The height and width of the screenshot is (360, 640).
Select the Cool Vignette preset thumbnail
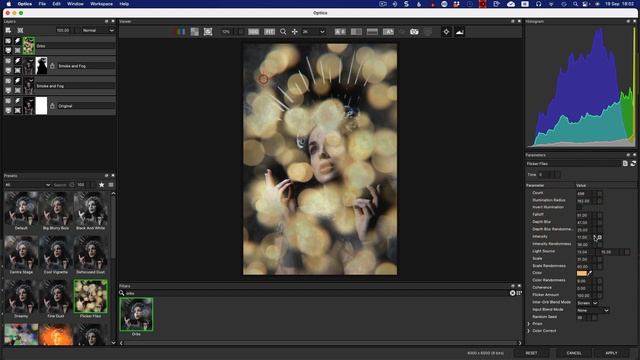pyautogui.click(x=56, y=253)
